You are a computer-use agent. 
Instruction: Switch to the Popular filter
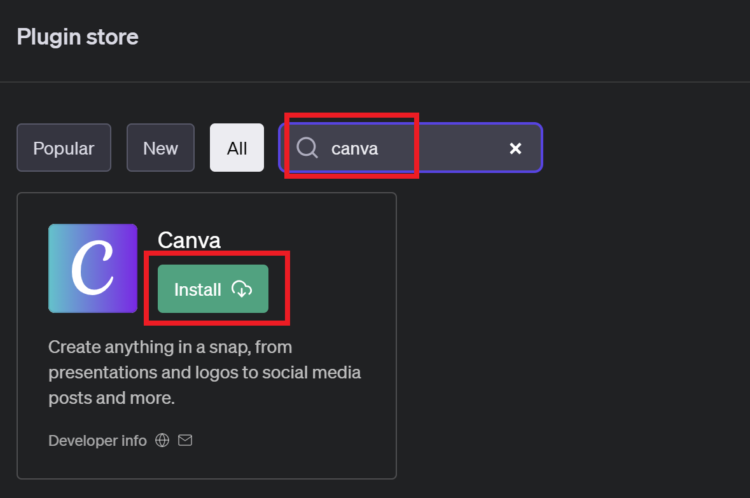click(x=64, y=148)
